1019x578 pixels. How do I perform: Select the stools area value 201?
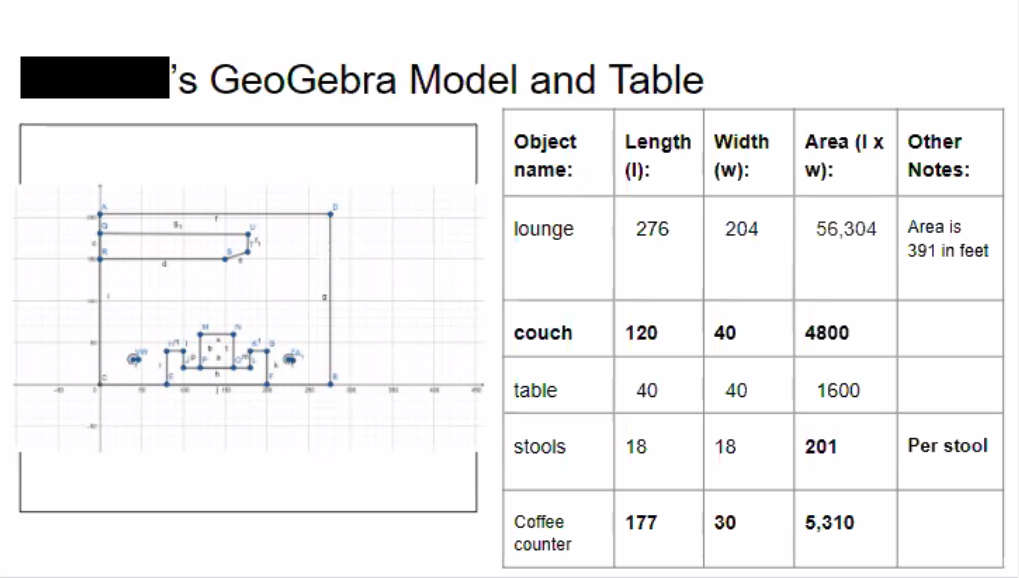(821, 447)
